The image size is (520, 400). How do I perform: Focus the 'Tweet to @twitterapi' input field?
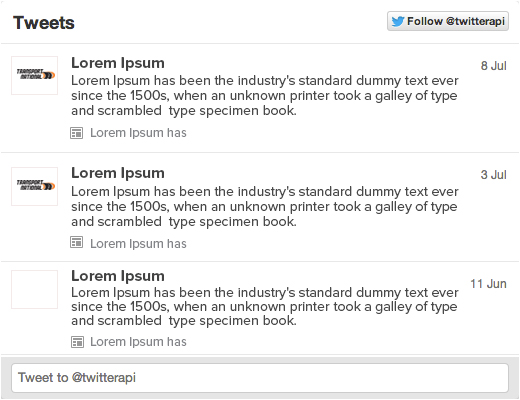(260, 378)
